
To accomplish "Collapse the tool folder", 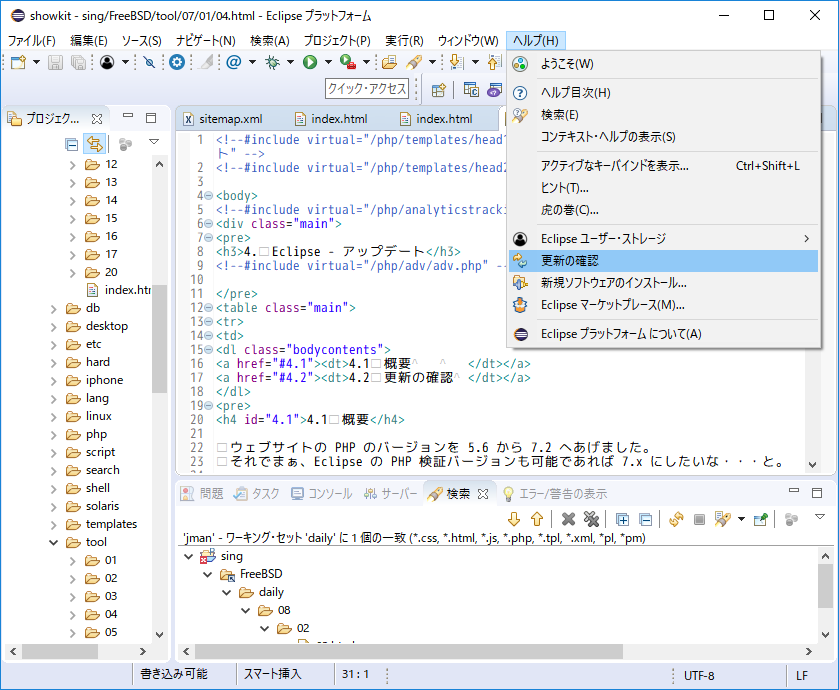I will pyautogui.click(x=54, y=542).
